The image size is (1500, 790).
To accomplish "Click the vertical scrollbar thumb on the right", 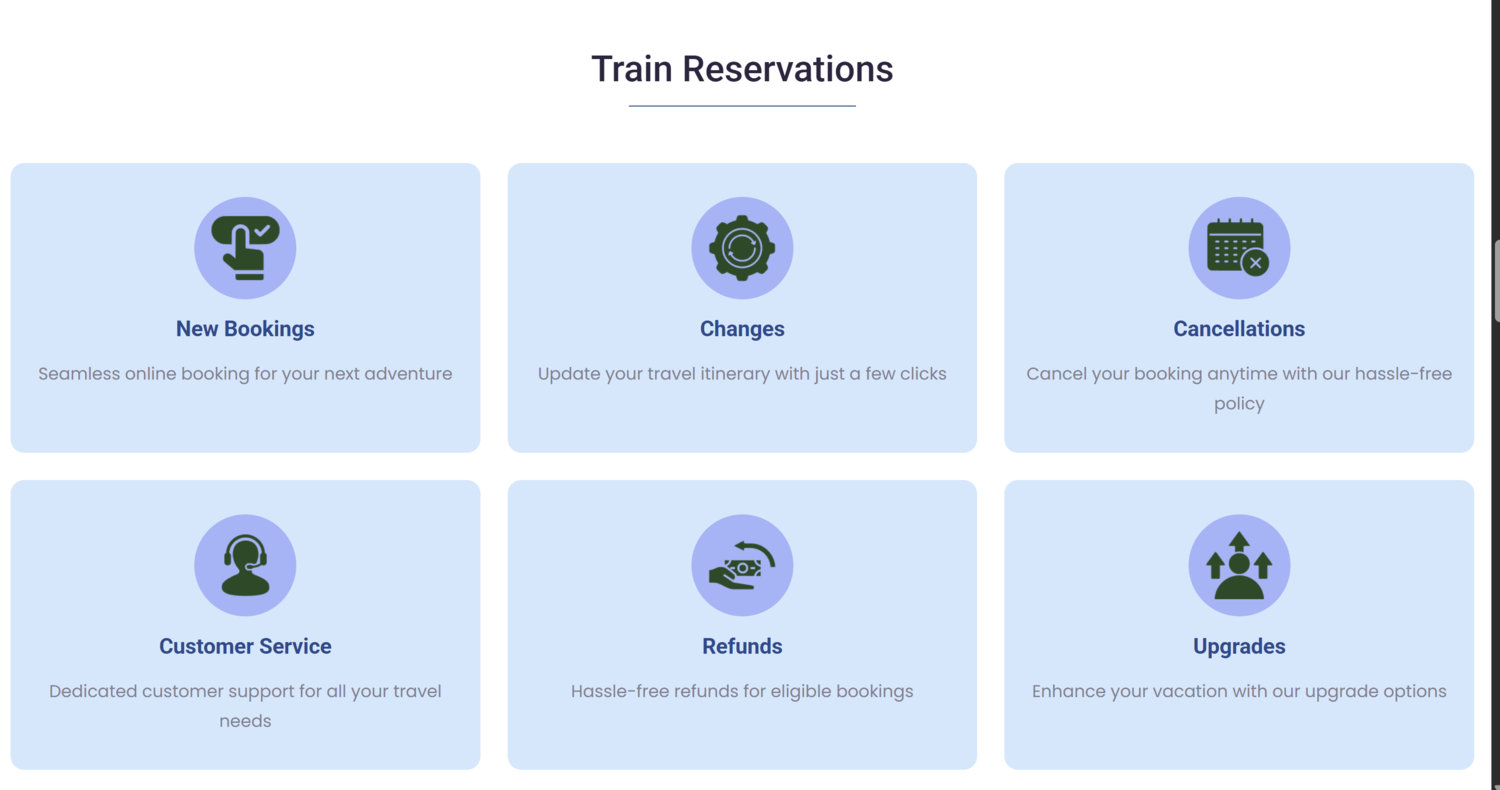I will (x=1496, y=281).
